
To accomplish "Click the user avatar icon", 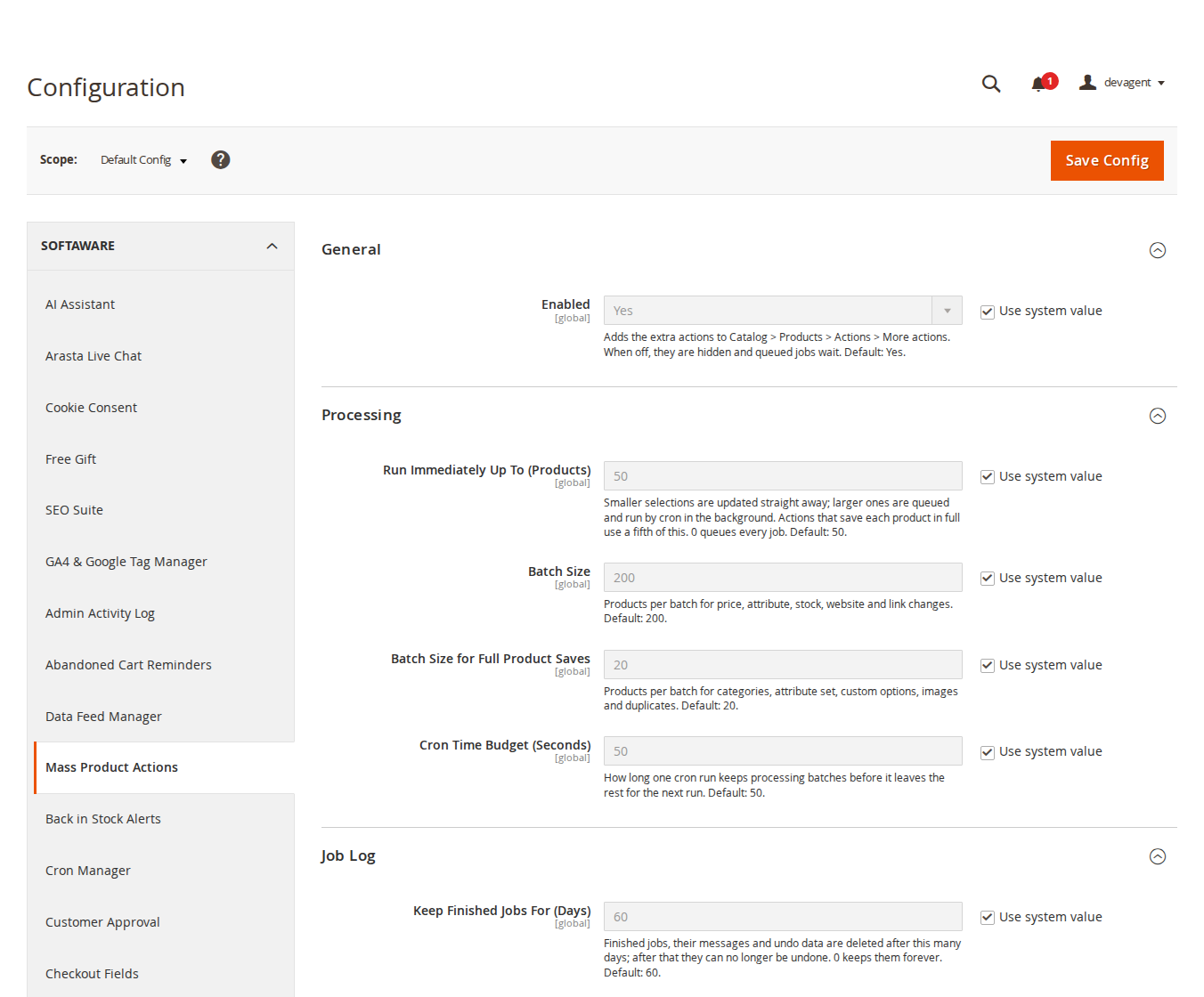I will pos(1087,82).
